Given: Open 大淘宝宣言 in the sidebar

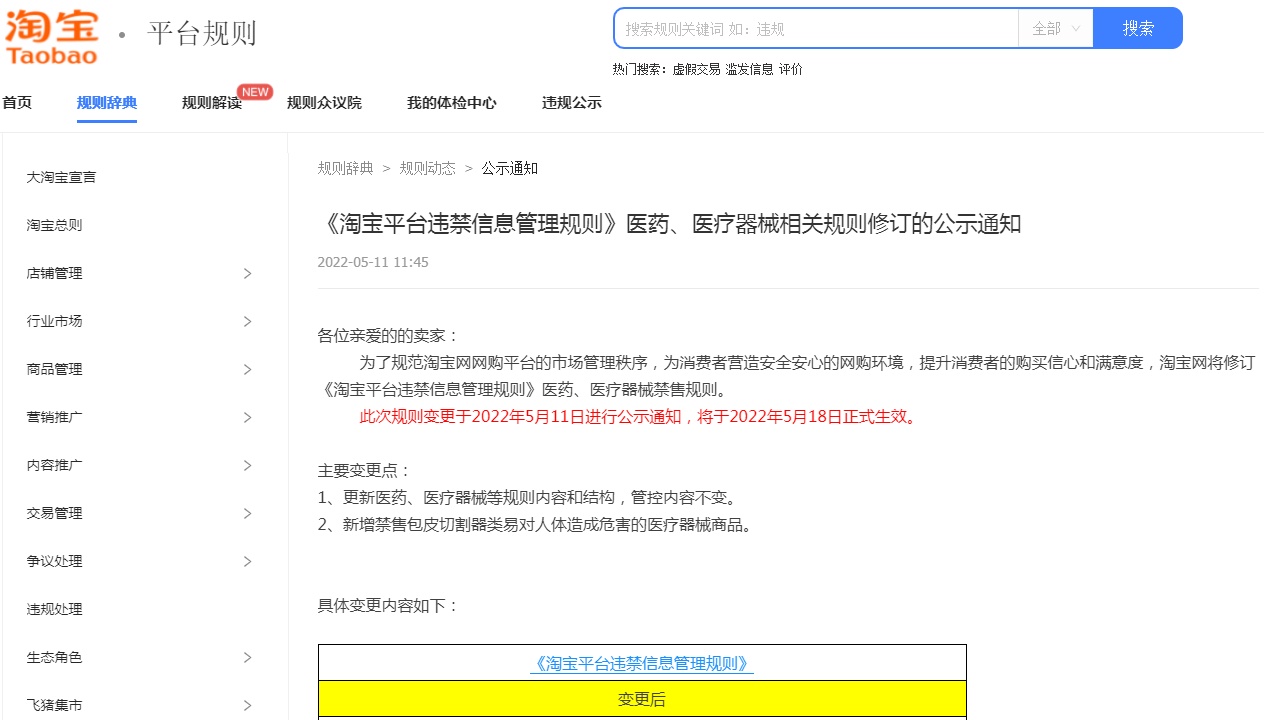Looking at the screenshot, I should 62,177.
